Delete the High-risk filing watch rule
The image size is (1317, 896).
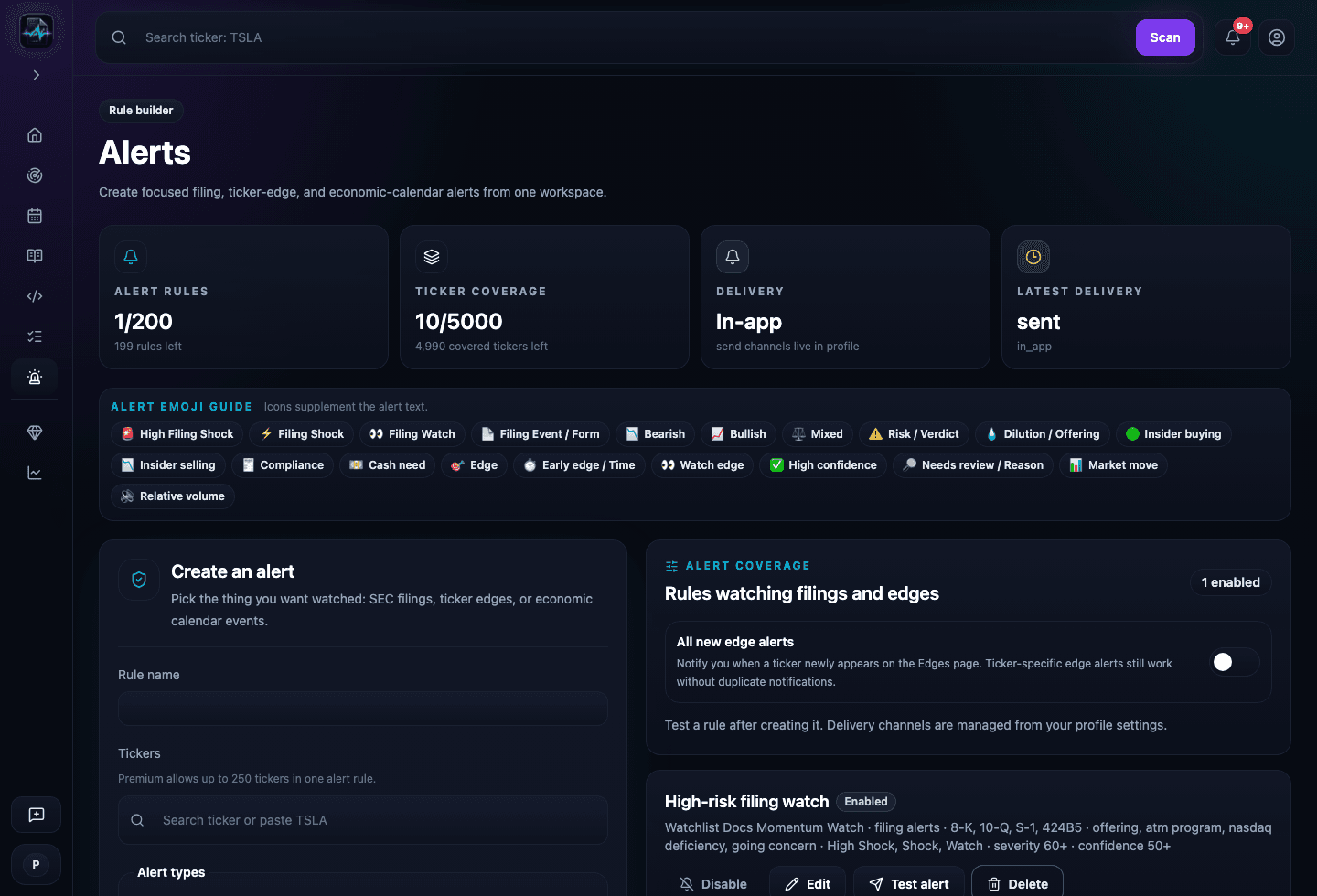(1017, 884)
